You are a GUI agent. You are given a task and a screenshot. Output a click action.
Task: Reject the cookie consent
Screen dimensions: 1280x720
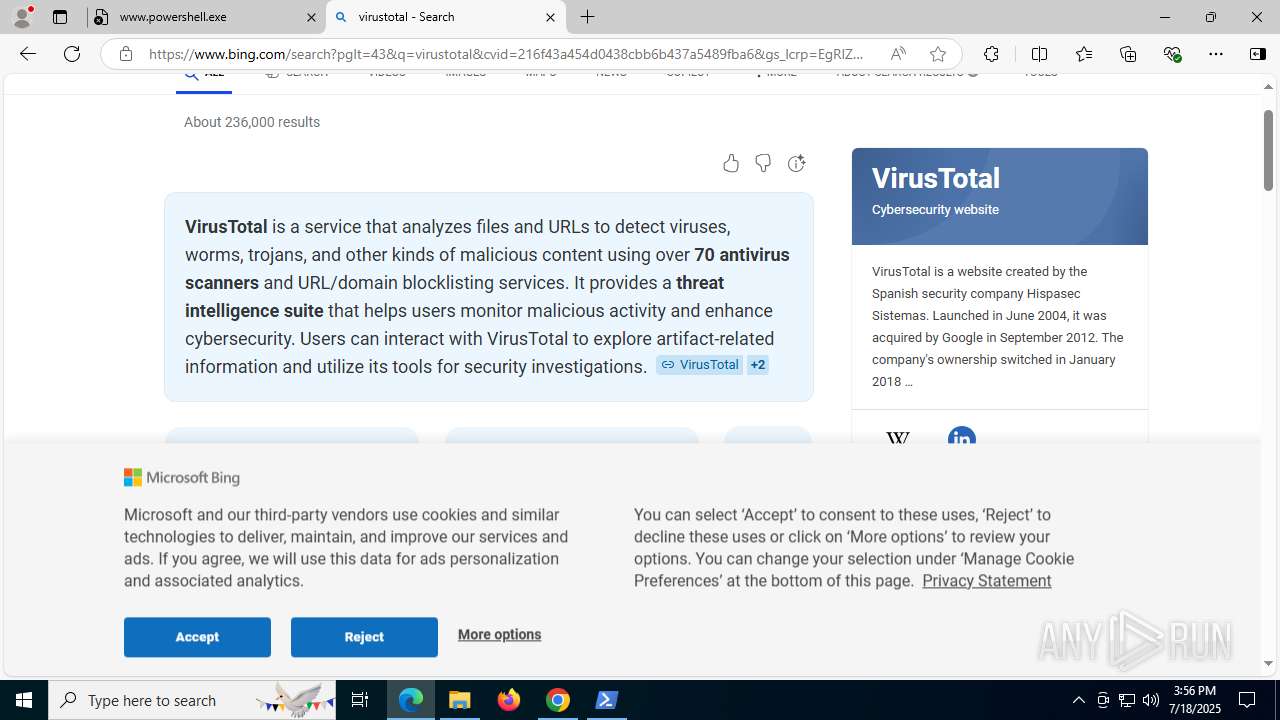pyautogui.click(x=364, y=637)
